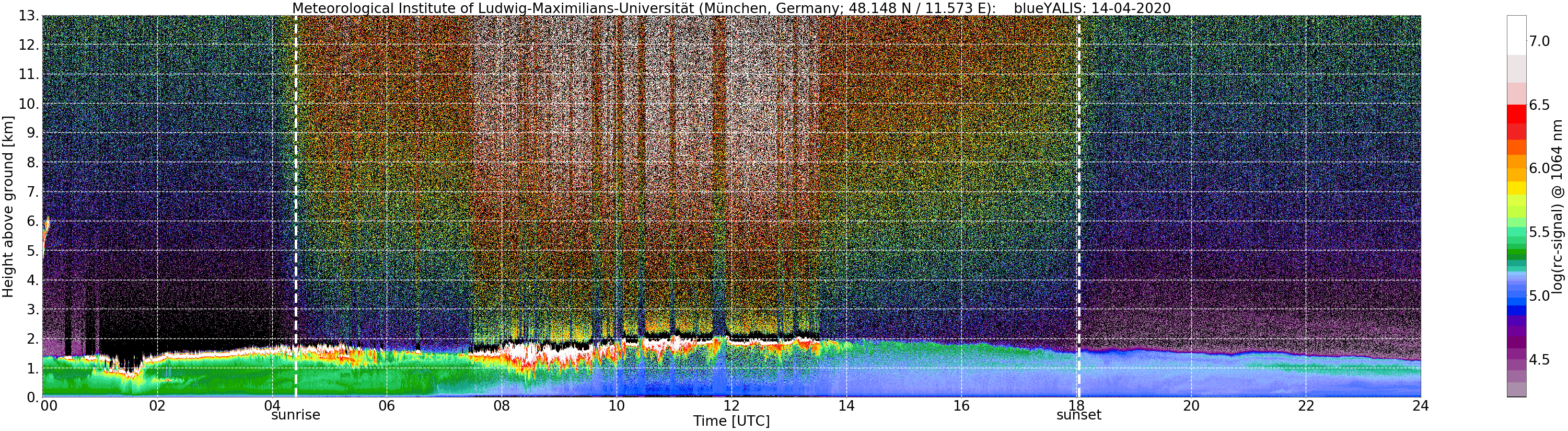Click the y-axis tick label '9.'
Screen dimensions: 1568x431
coord(32,133)
